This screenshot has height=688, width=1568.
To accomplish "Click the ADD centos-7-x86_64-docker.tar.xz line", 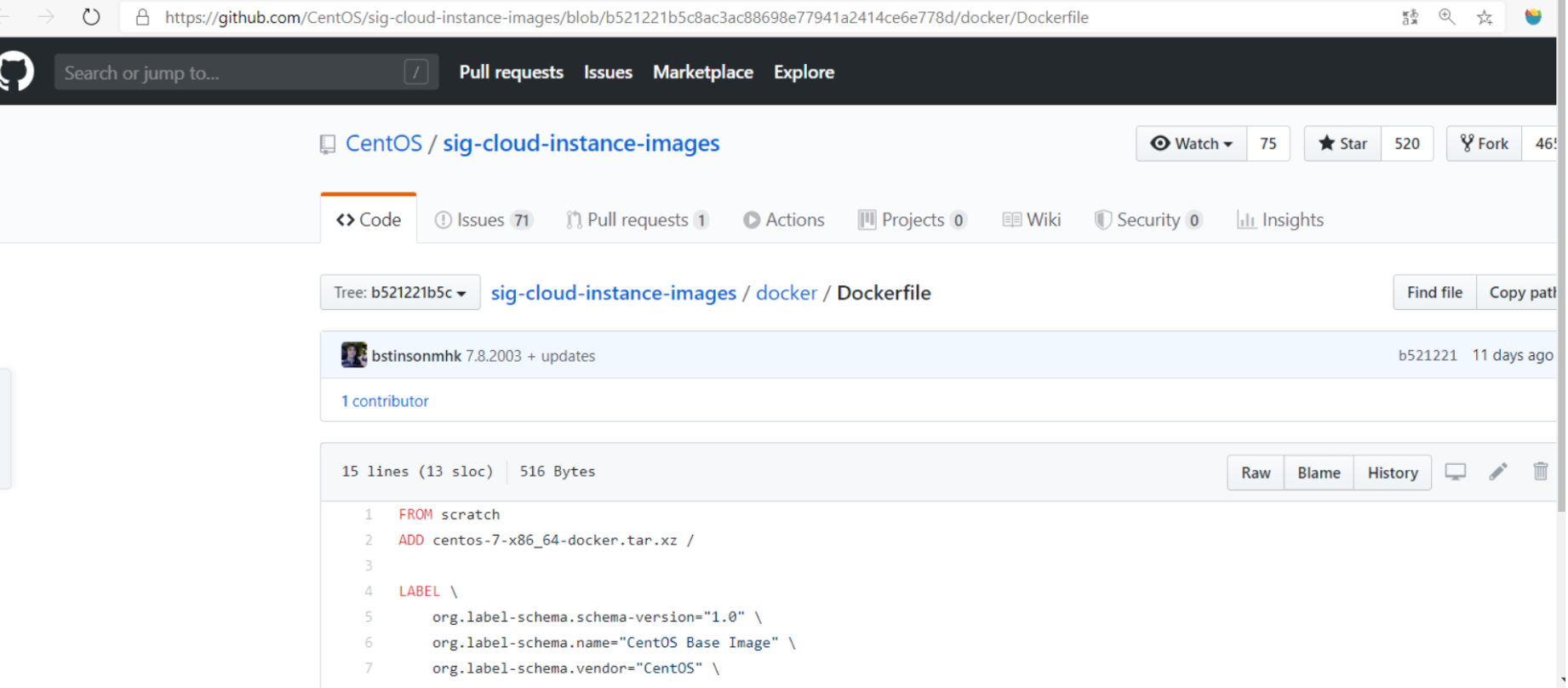I will [546, 540].
